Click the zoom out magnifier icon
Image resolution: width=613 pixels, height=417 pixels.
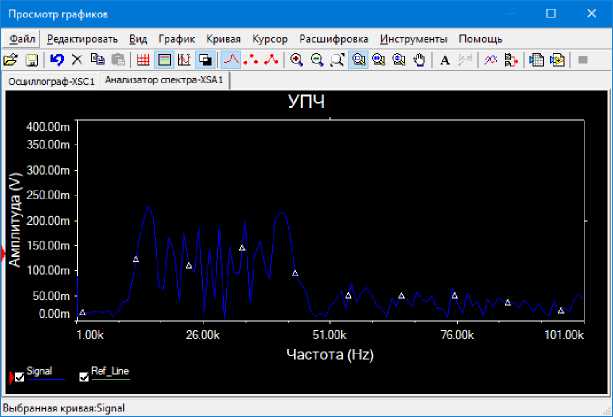(317, 60)
